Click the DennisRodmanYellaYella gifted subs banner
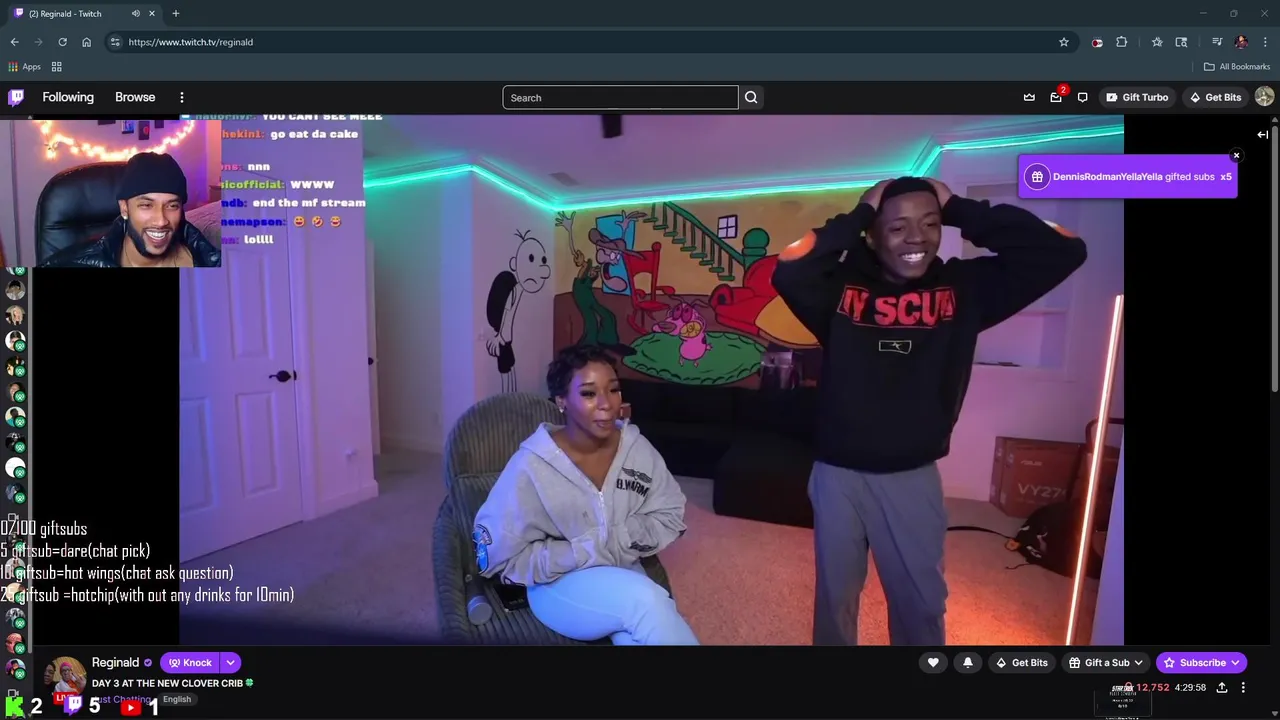The image size is (1280, 720). pos(1127,177)
